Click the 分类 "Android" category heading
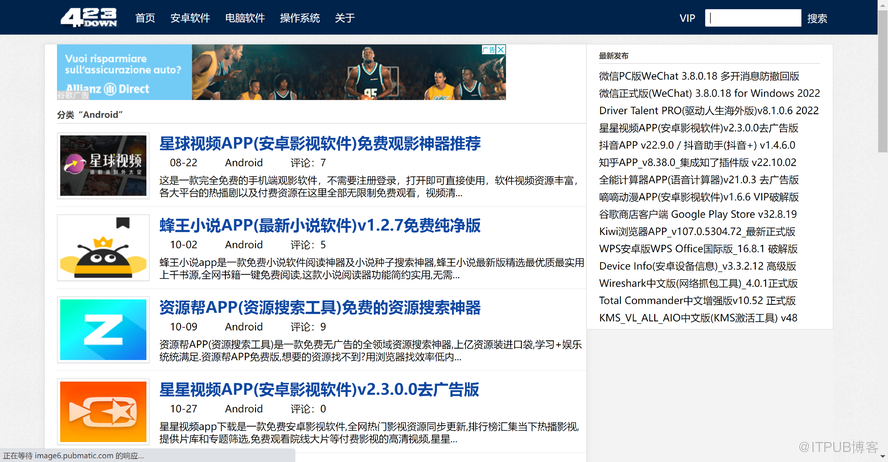The image size is (888, 462). point(90,114)
